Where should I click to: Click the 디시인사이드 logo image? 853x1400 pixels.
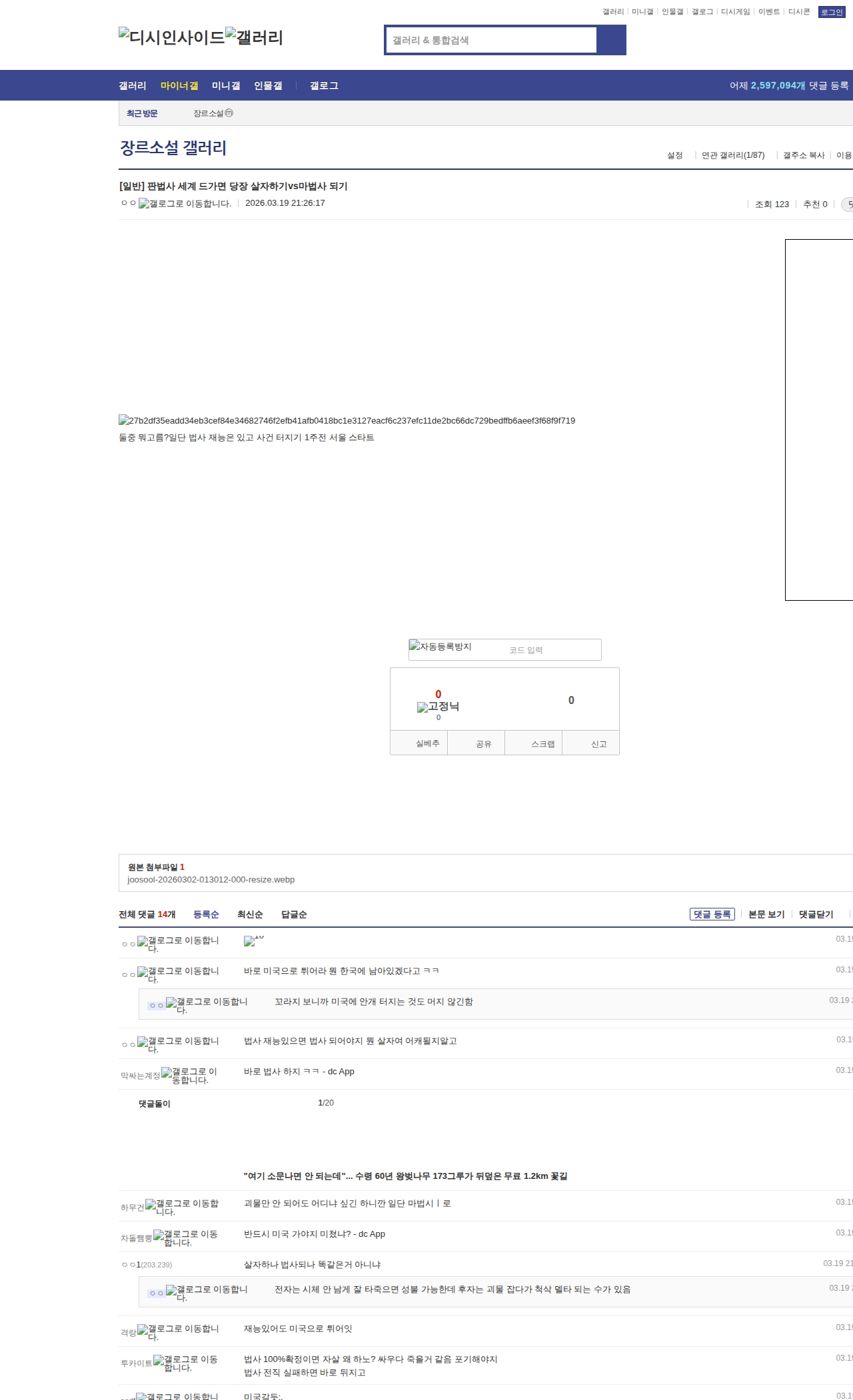click(x=171, y=37)
